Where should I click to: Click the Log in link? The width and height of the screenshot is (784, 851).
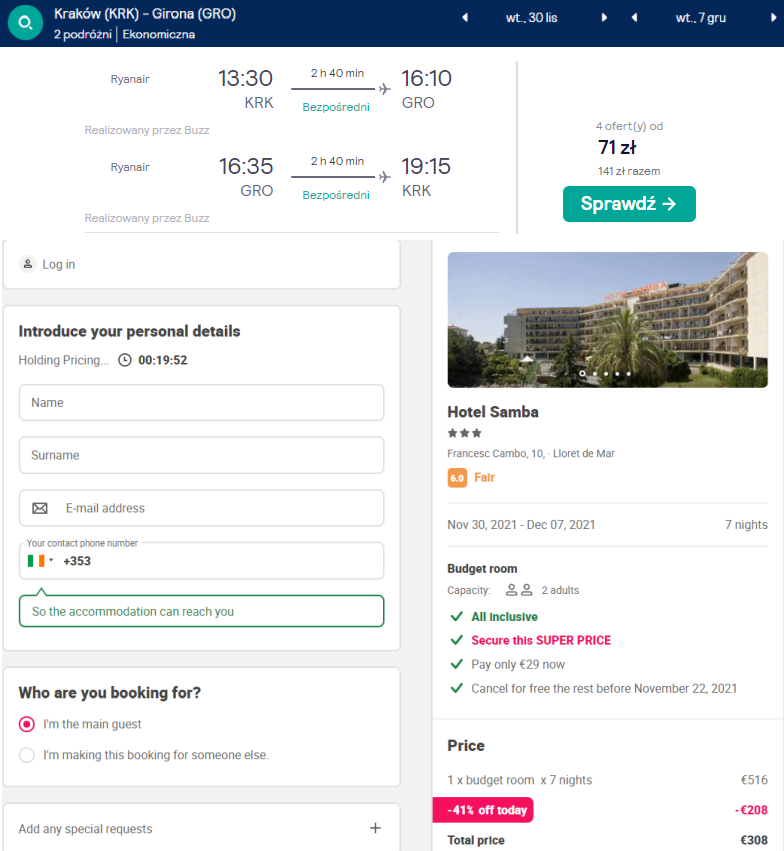(x=59, y=264)
